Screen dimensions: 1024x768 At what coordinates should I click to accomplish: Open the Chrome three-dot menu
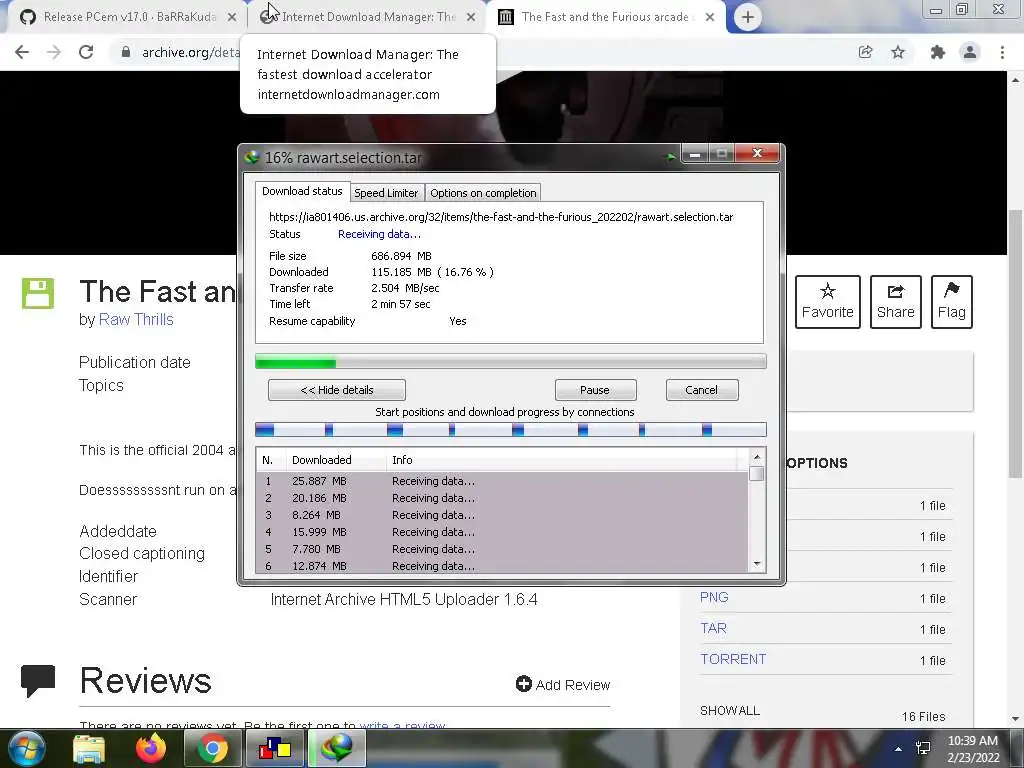tap(1002, 52)
